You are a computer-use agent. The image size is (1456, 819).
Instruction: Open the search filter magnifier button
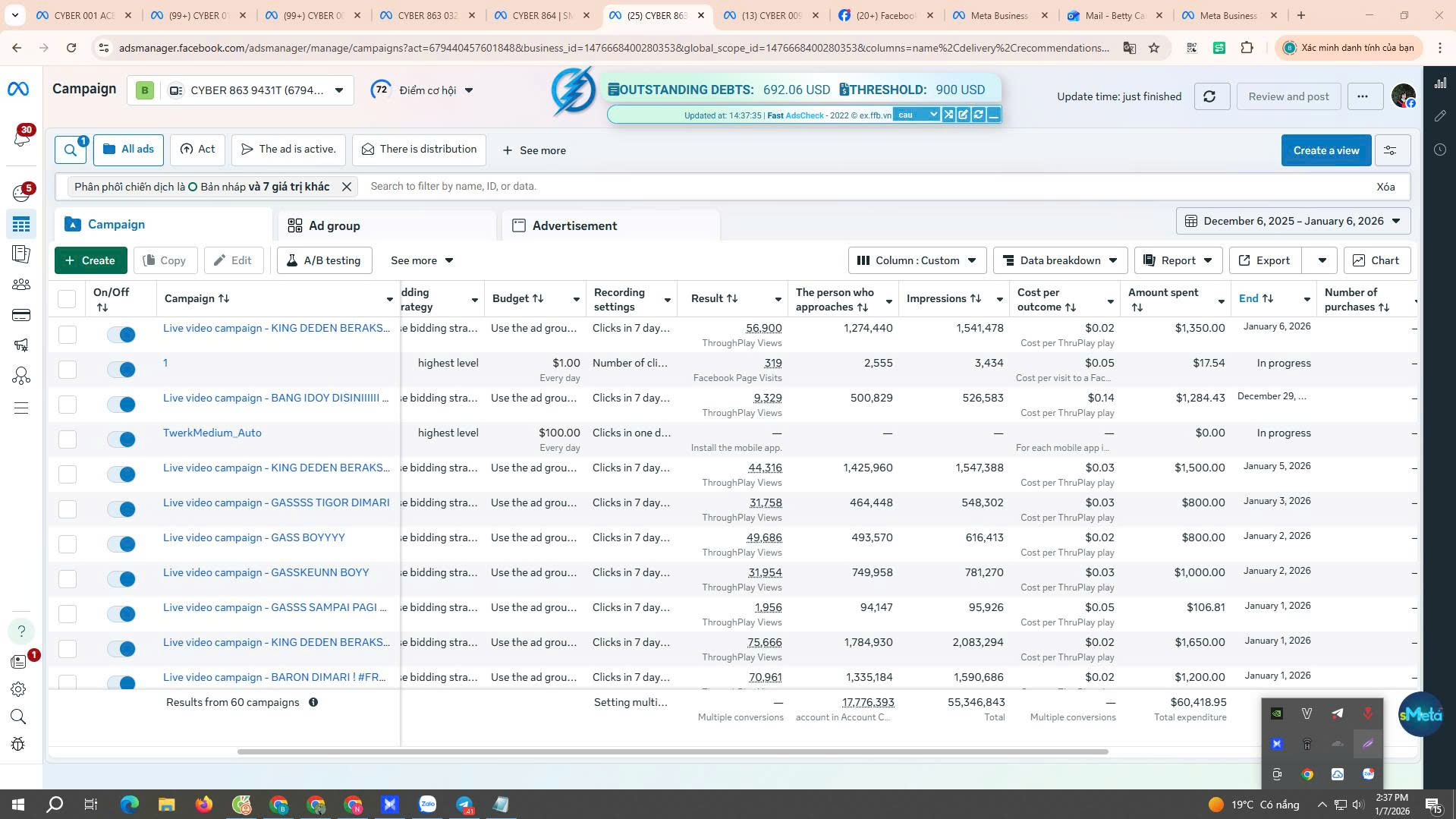tap(71, 150)
